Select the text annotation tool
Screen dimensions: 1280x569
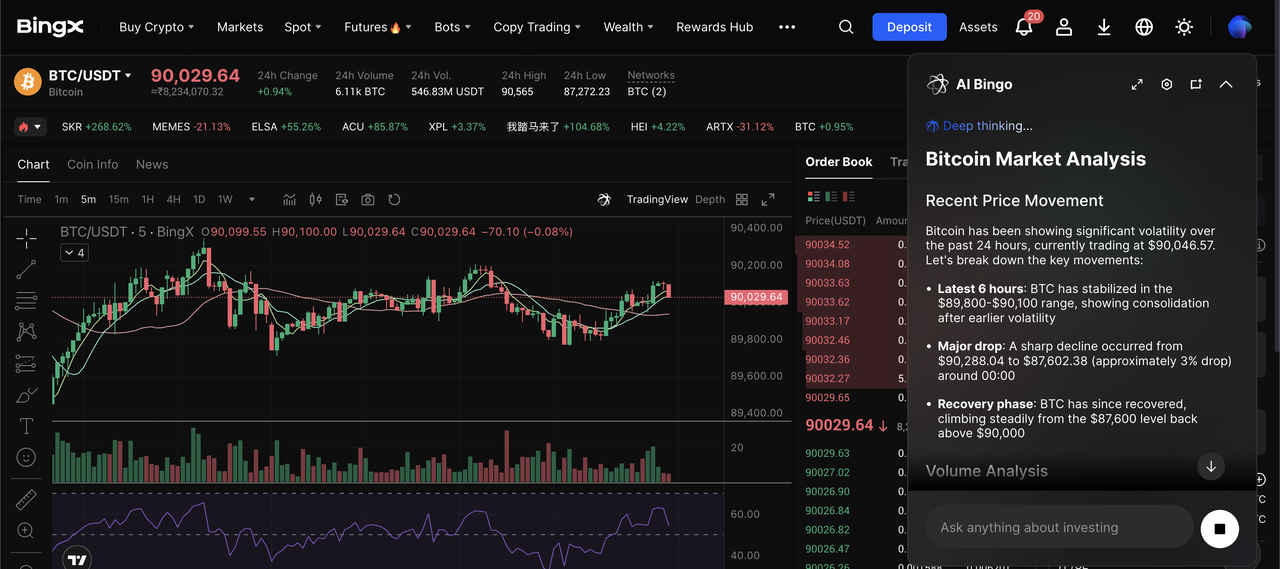[x=27, y=426]
